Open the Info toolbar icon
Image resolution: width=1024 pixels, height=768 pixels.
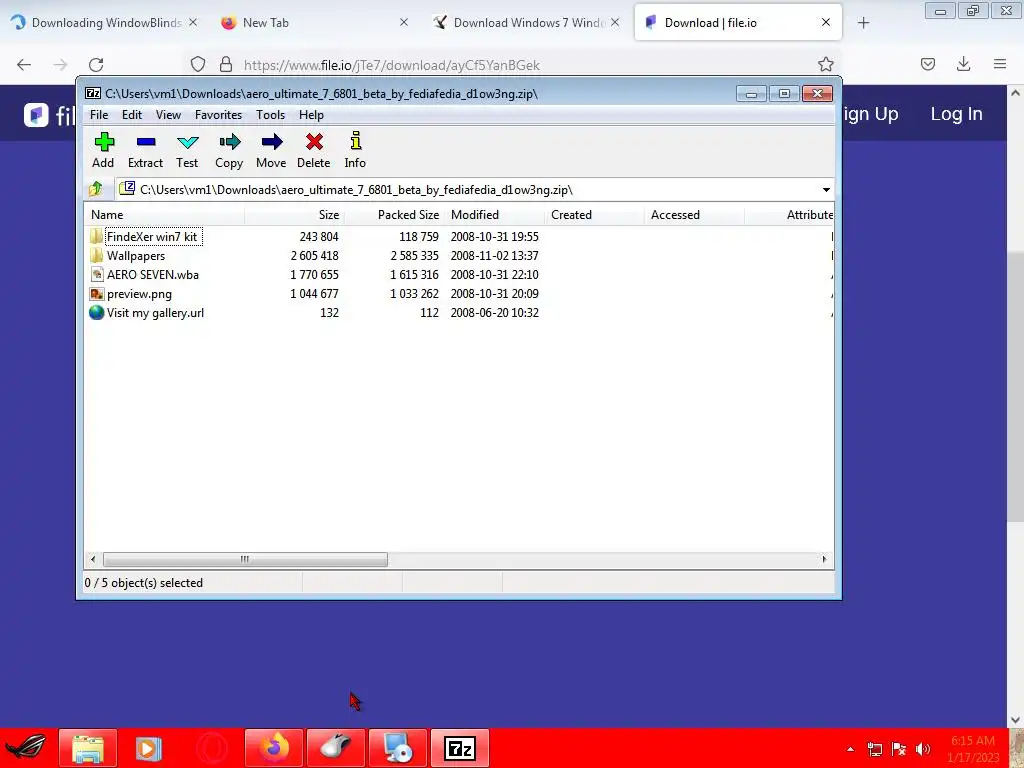[x=355, y=140]
